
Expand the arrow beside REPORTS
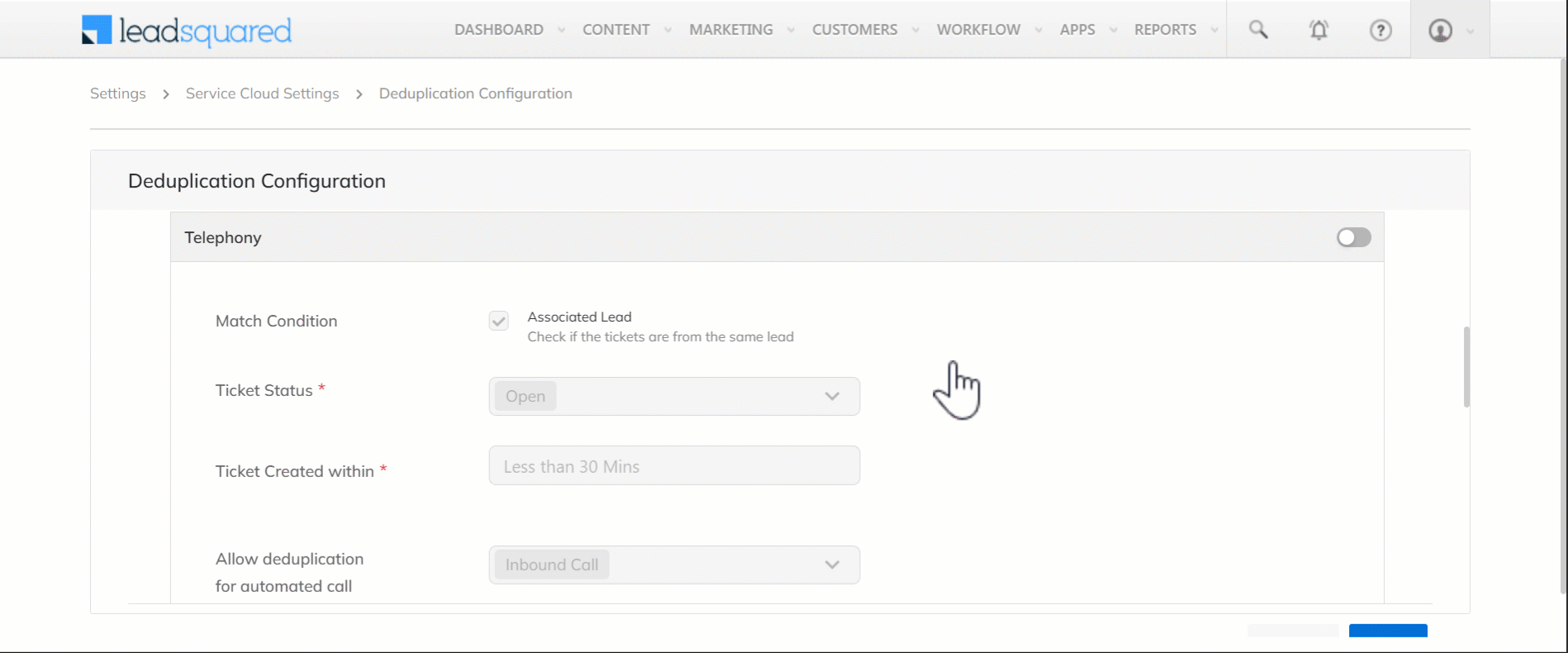click(1214, 30)
